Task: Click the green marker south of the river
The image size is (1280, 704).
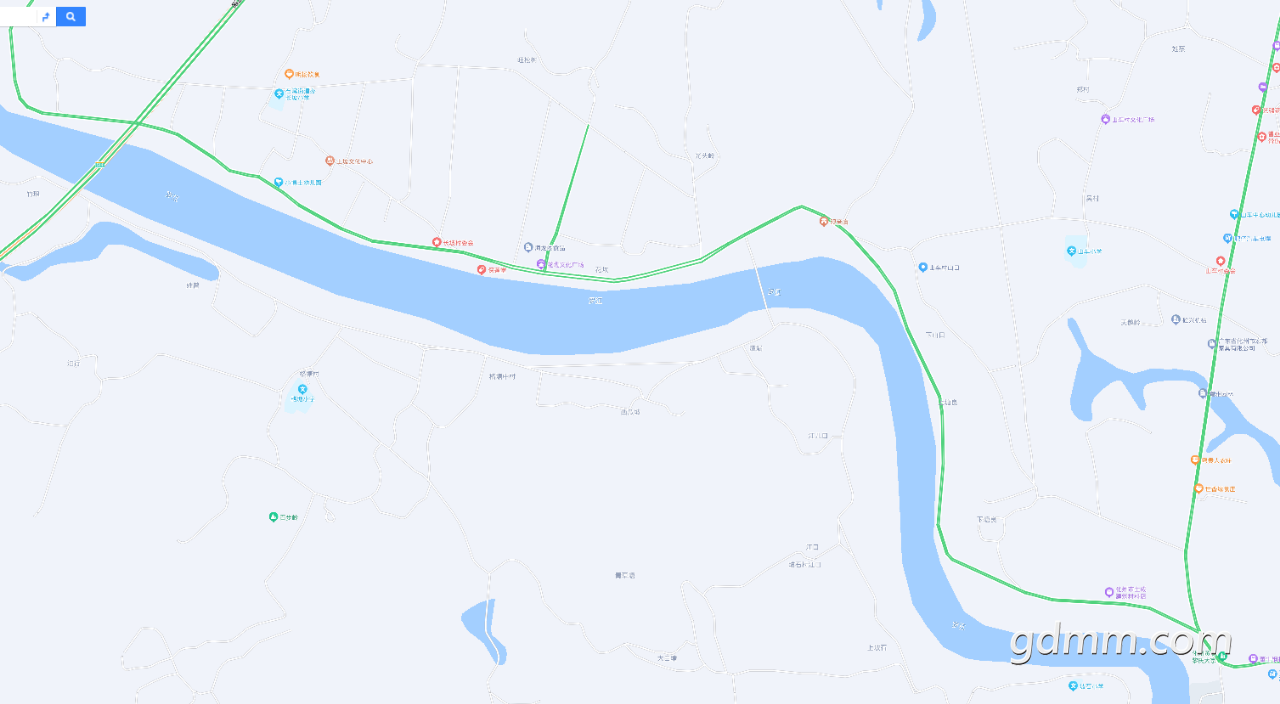Action: click(273, 517)
